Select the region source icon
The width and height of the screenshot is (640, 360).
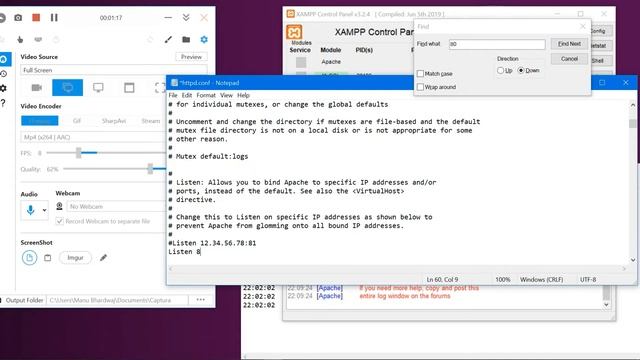click(160, 87)
